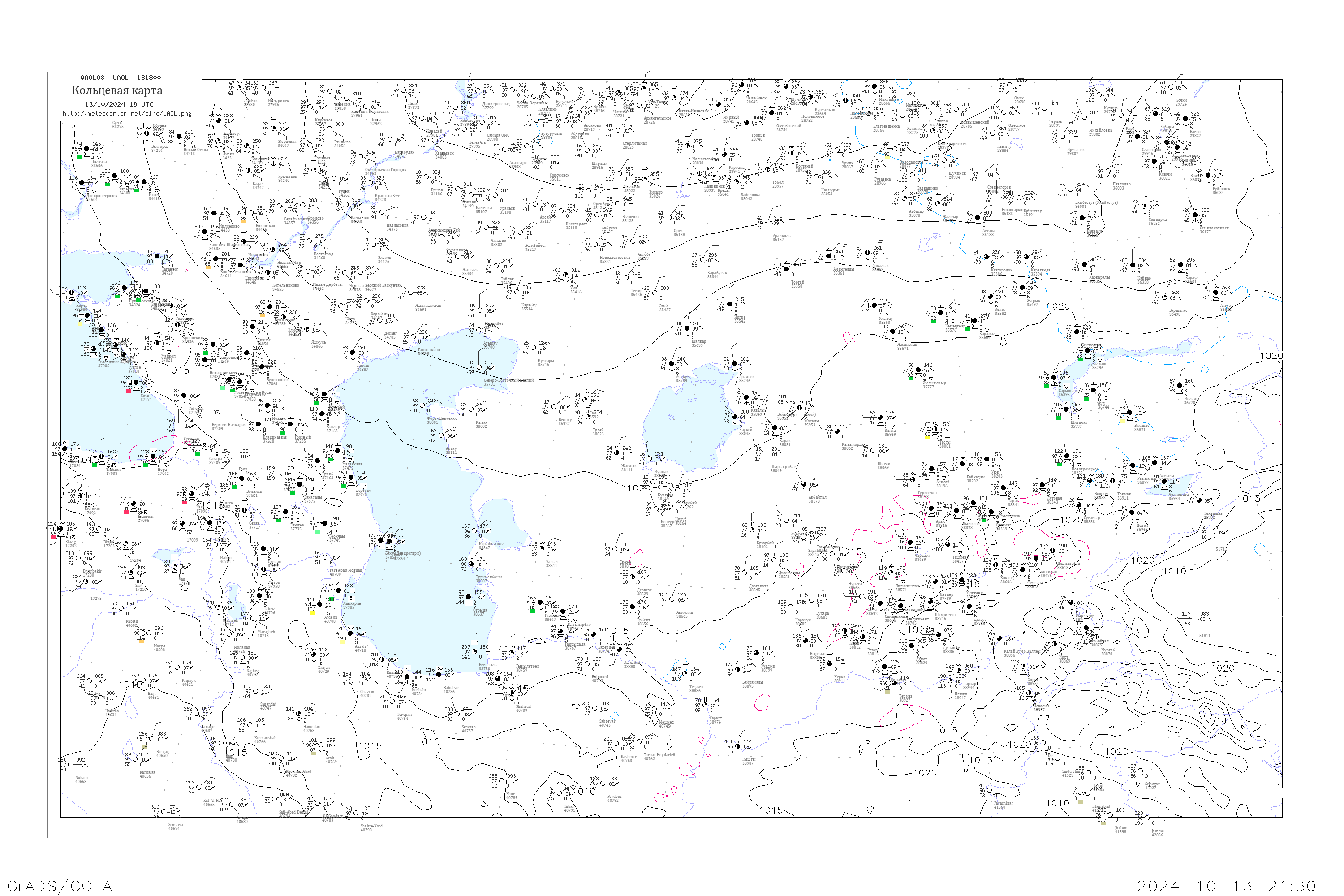The height and width of the screenshot is (896, 1344).
Task: Click the Жетыконыр station filled circle
Action: pos(919,370)
